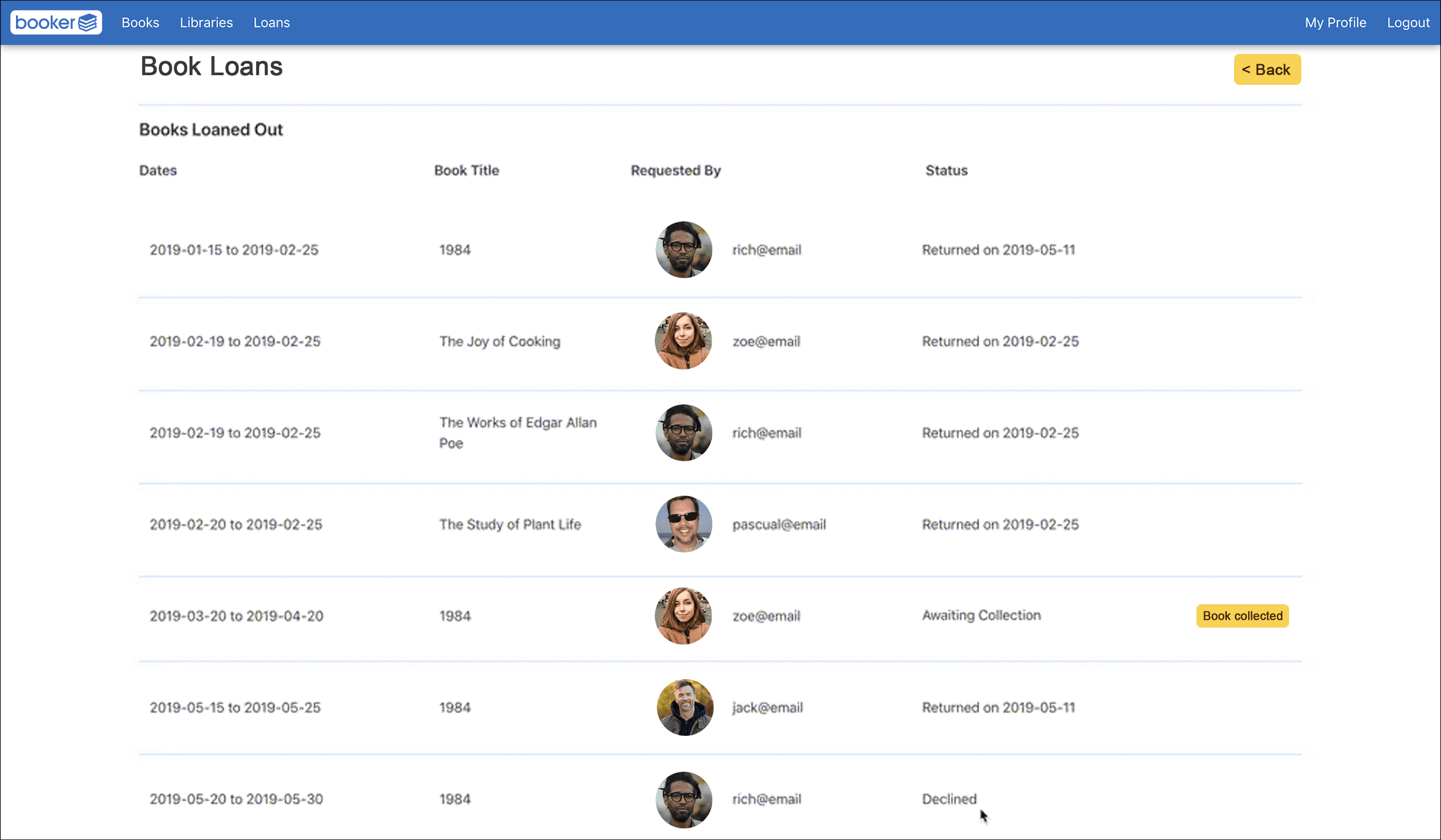Open the Loans page

point(271,23)
